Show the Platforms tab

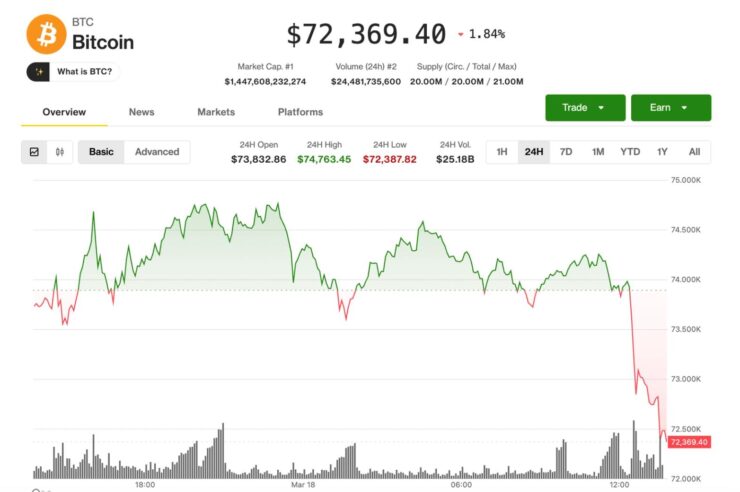pyautogui.click(x=300, y=112)
